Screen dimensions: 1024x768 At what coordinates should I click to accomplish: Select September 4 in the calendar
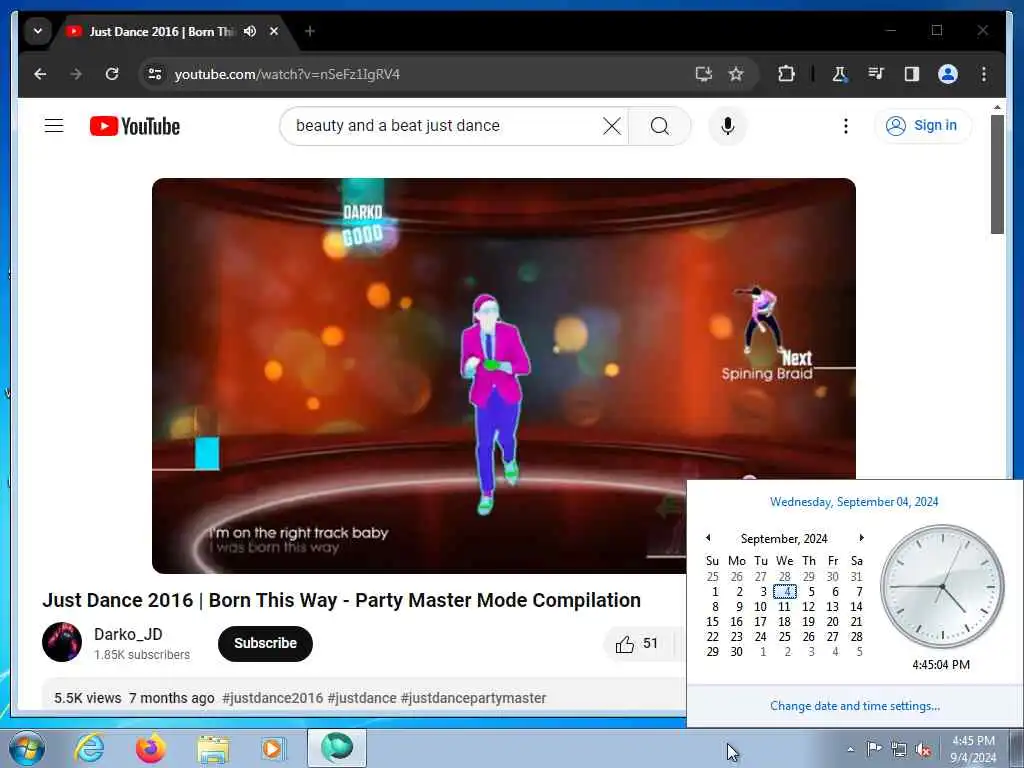(785, 592)
